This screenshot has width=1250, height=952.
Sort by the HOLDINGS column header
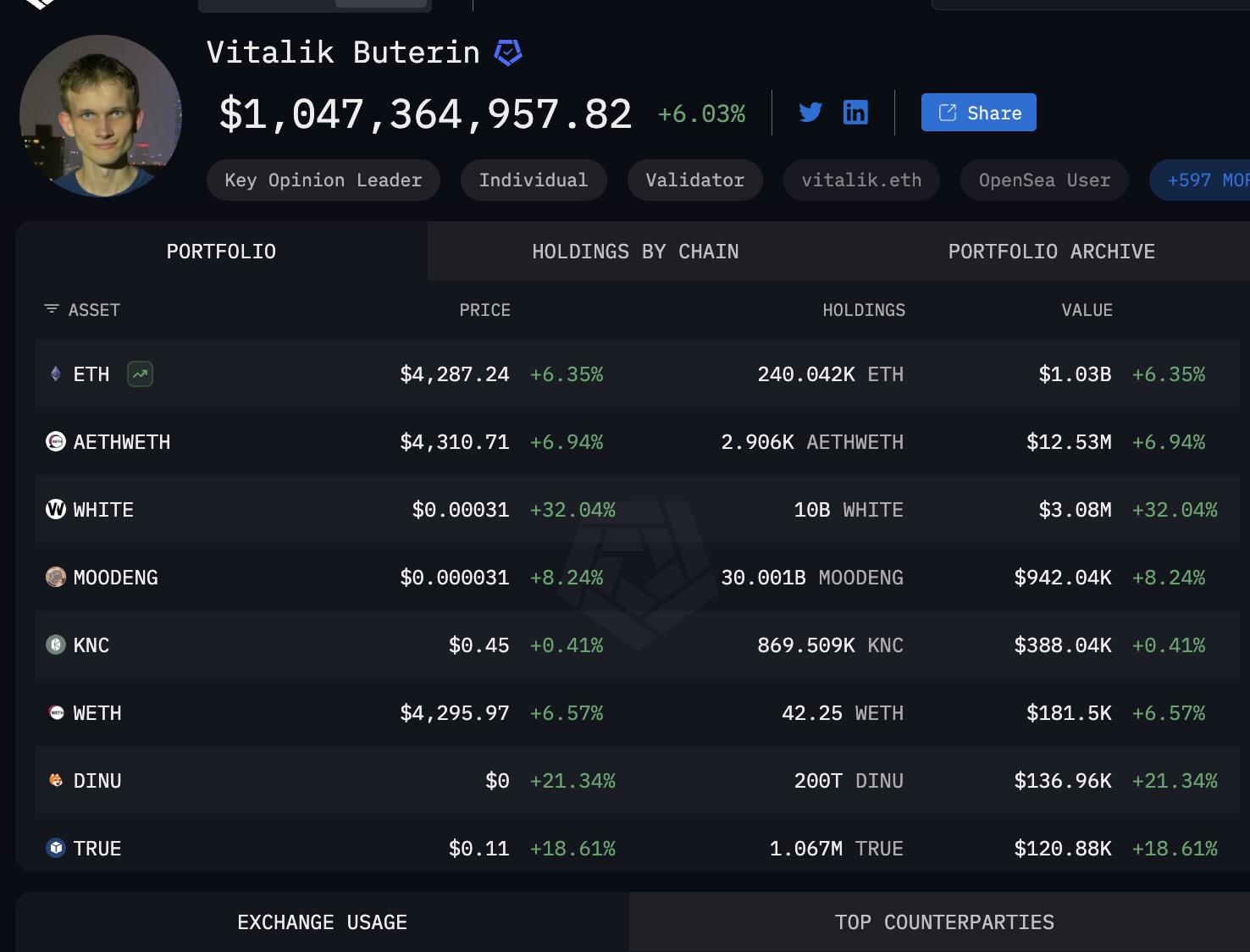864,310
